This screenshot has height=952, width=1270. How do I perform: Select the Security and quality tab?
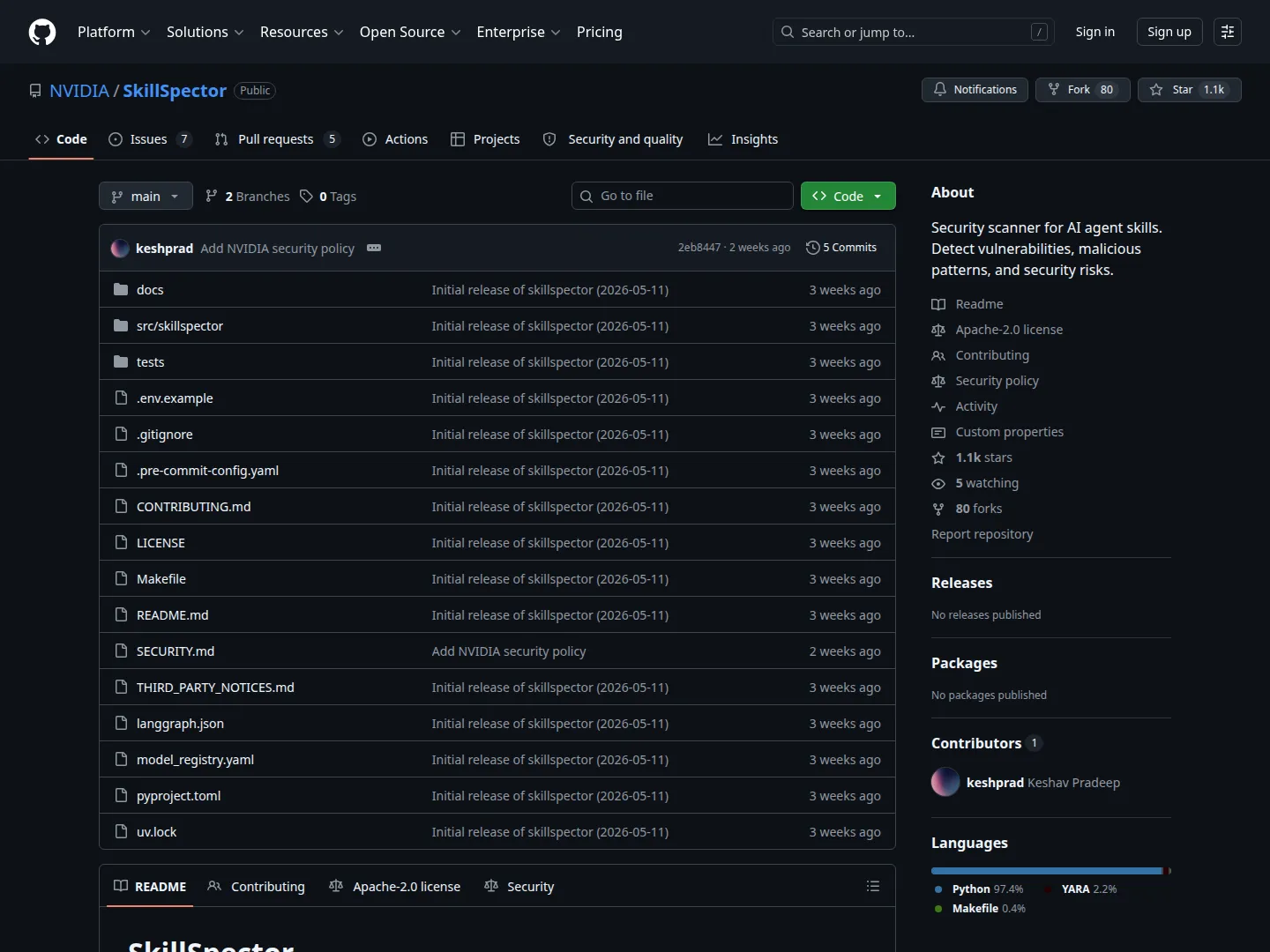(613, 139)
